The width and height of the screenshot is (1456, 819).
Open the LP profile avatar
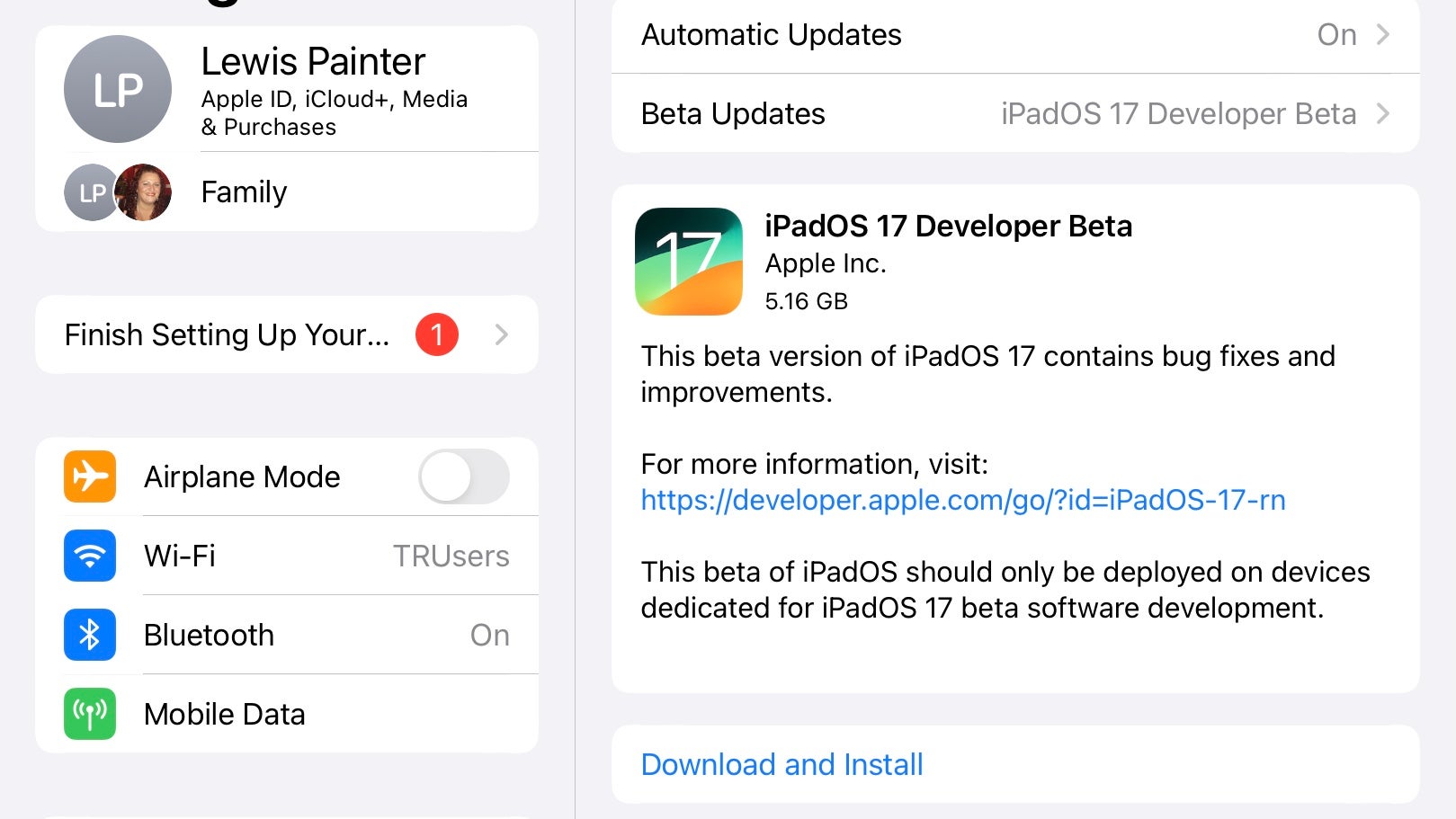(118, 89)
